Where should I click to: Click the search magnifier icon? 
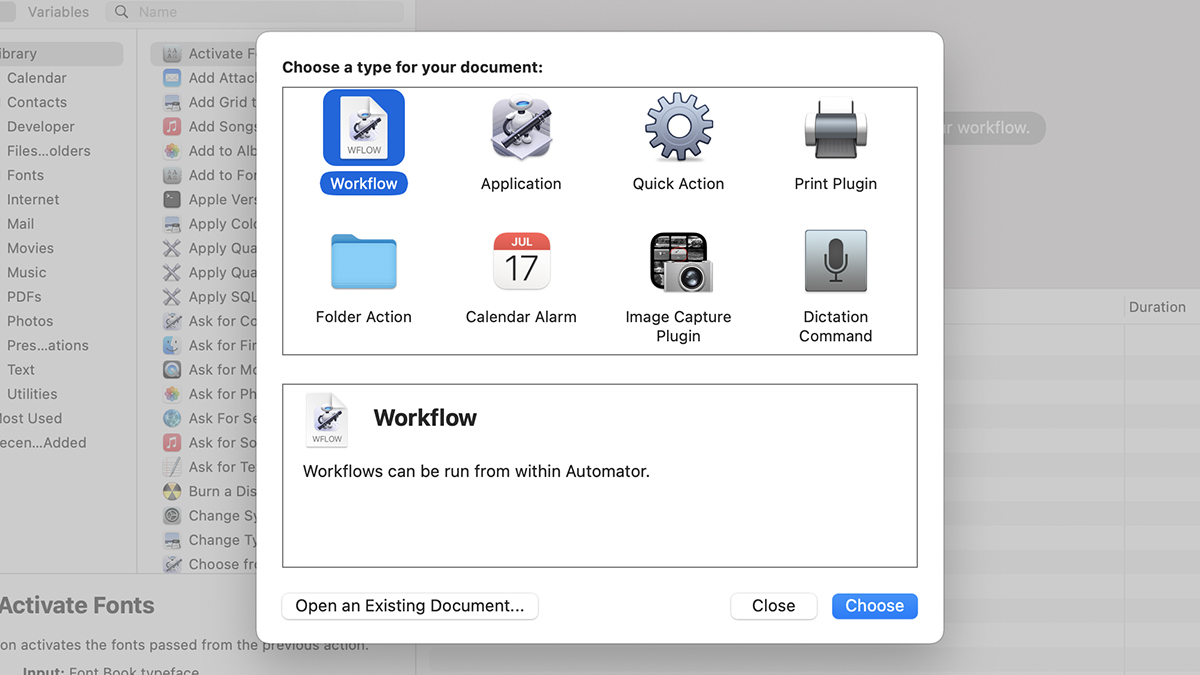pos(122,12)
